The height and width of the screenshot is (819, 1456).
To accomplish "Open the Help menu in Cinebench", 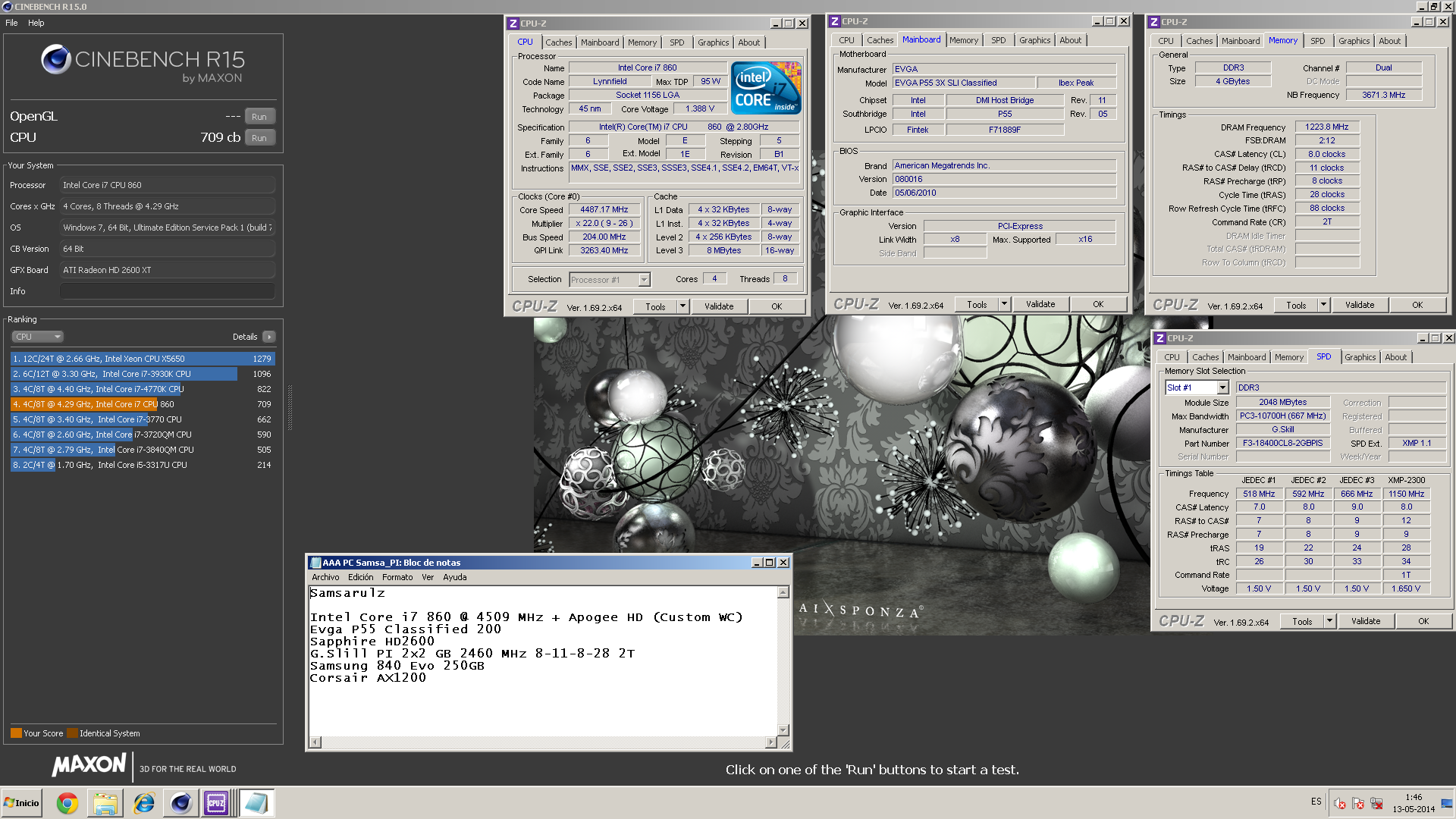I will click(36, 23).
